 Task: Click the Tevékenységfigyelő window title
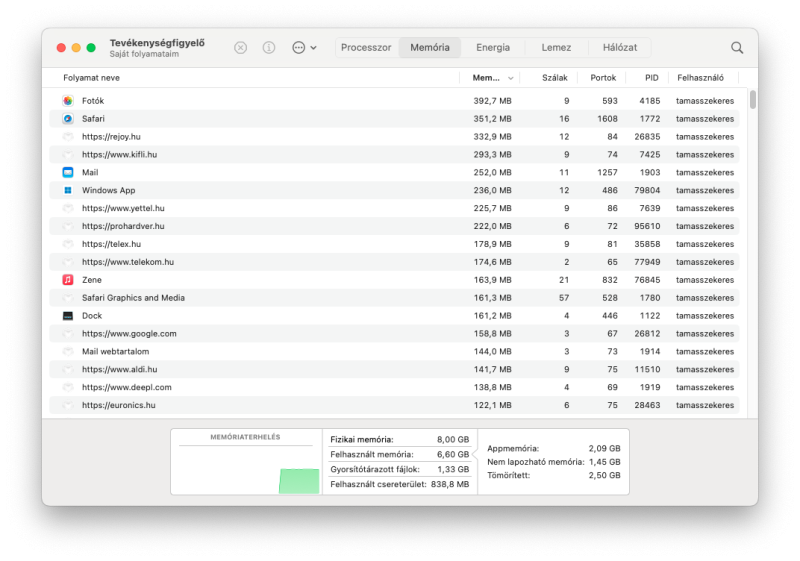pyautogui.click(x=157, y=43)
